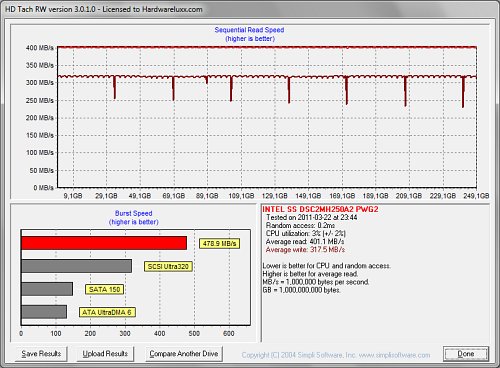The width and height of the screenshot is (500, 368).
Task: Select the Average read 401.1 MB/s line
Action: click(x=305, y=241)
